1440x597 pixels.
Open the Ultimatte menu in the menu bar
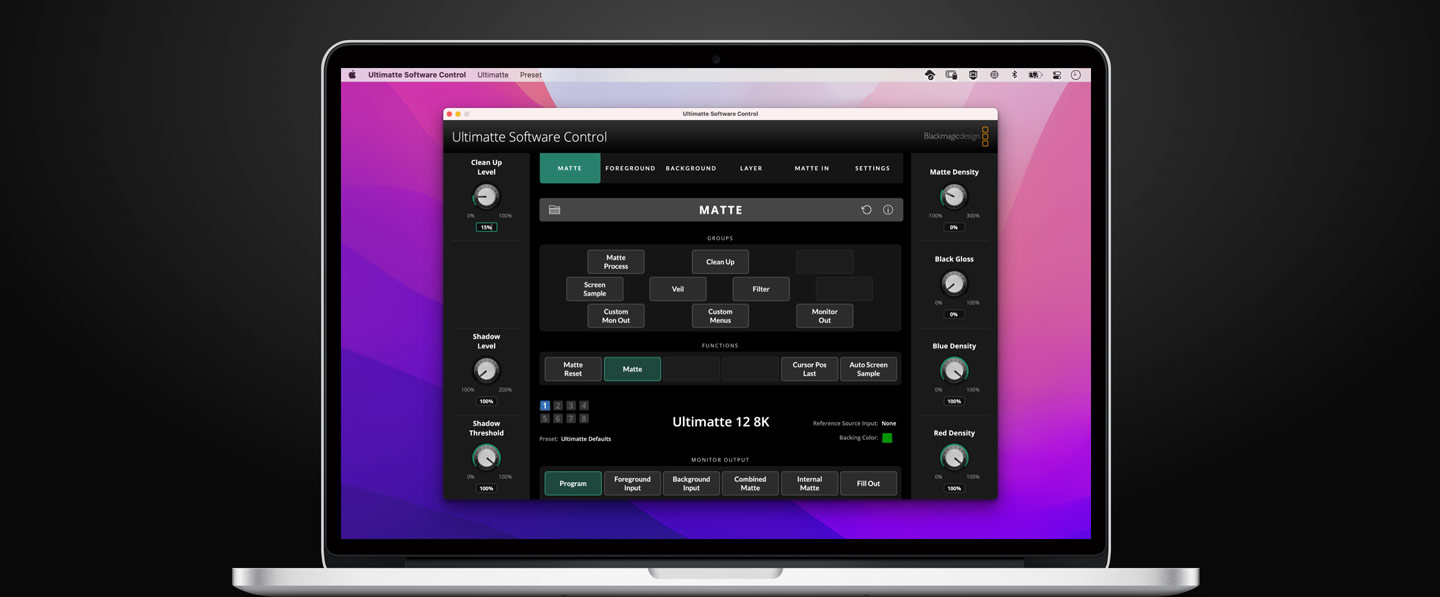pyautogui.click(x=492, y=75)
